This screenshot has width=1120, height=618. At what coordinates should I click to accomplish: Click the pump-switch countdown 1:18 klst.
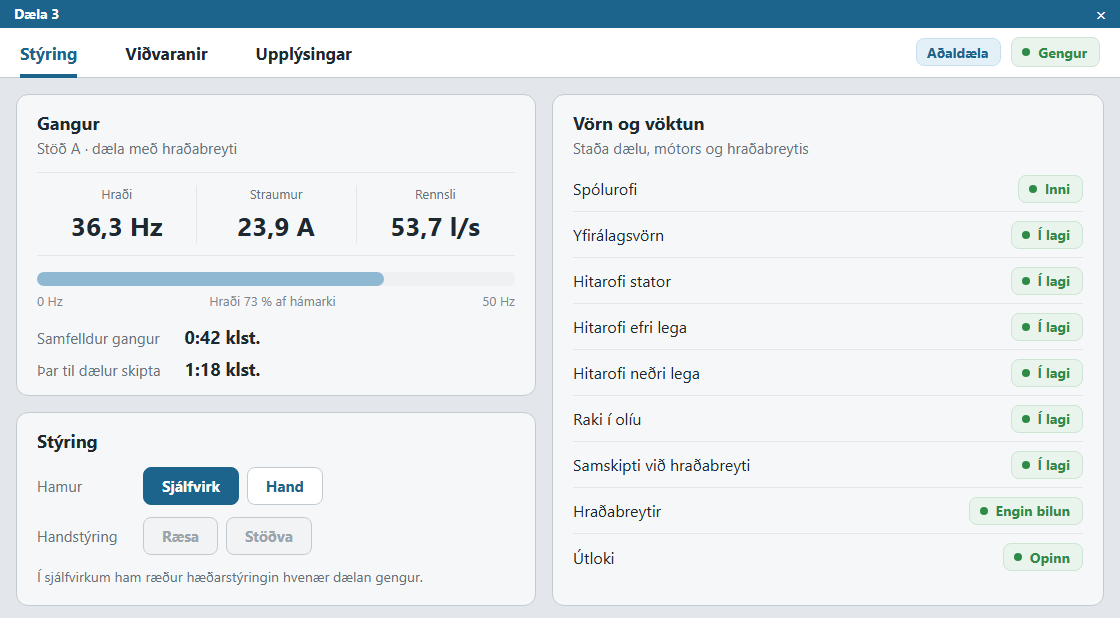point(222,370)
